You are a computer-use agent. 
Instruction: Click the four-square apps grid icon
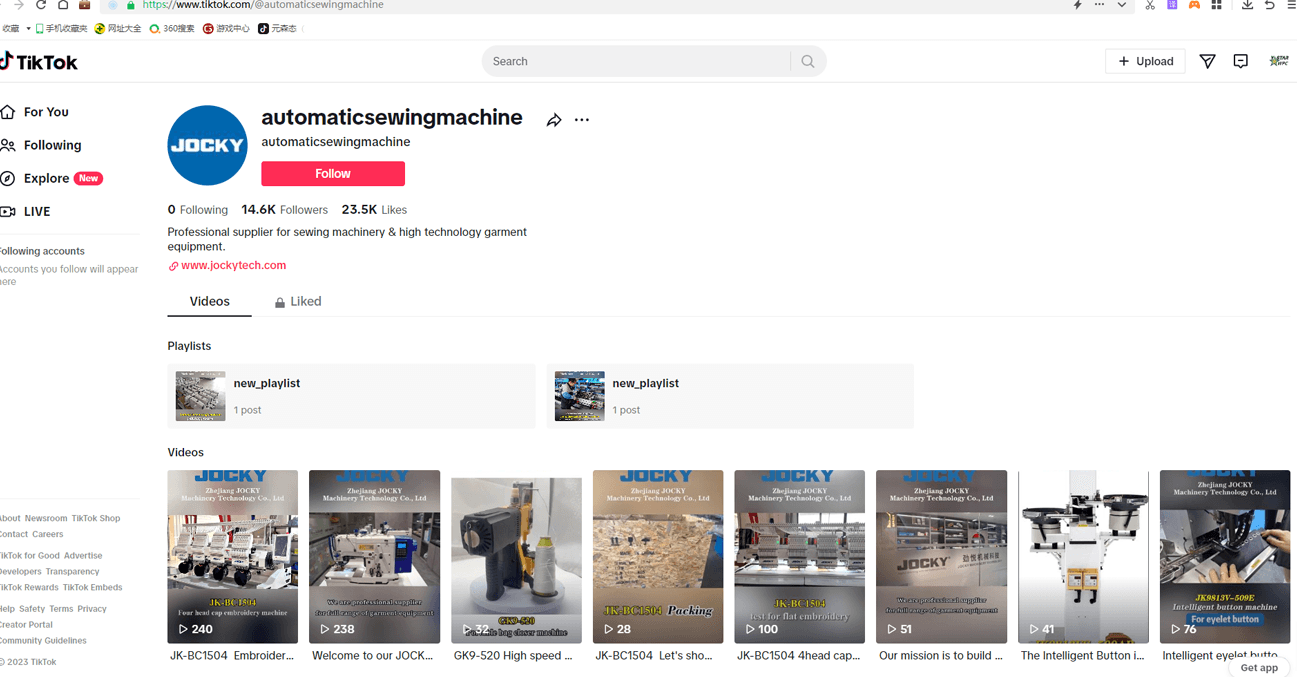(x=1216, y=5)
